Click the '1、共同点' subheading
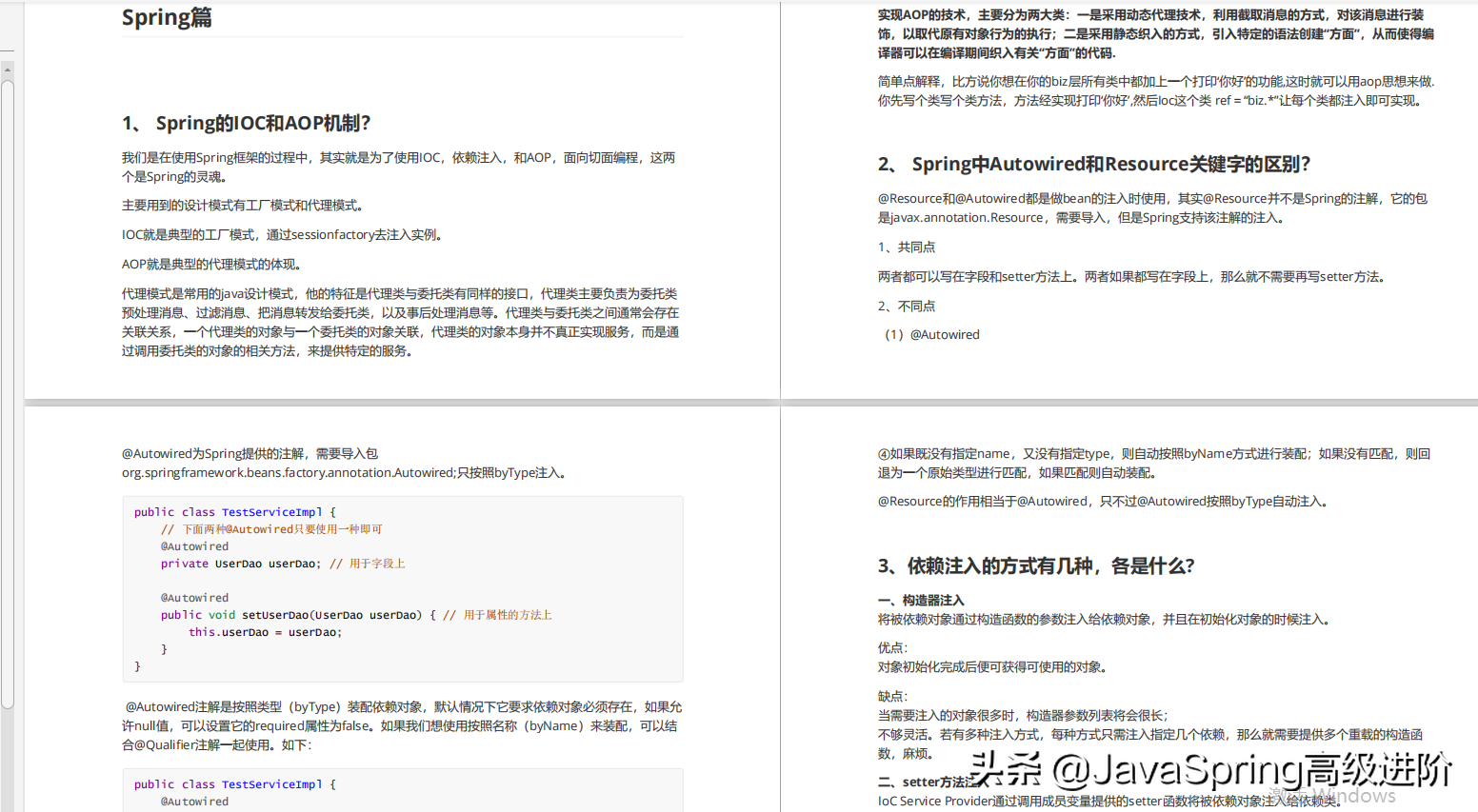Image resolution: width=1478 pixels, height=812 pixels. click(907, 248)
